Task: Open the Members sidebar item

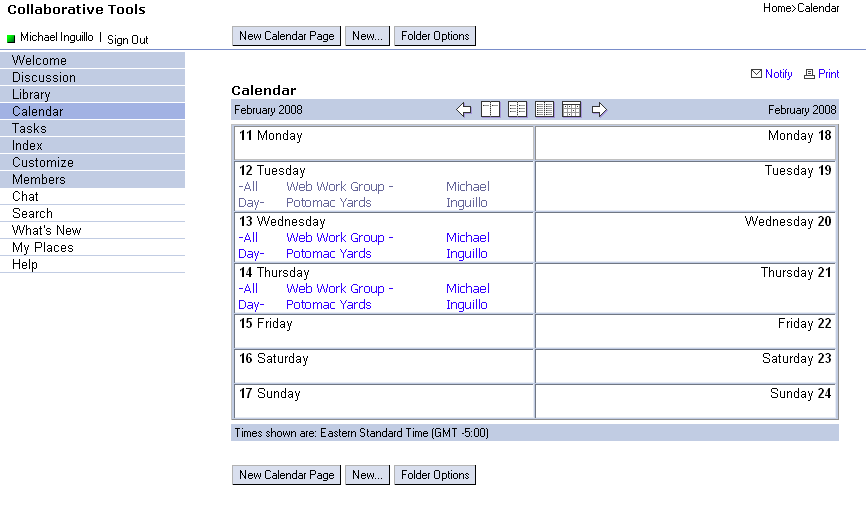Action: coord(39,180)
